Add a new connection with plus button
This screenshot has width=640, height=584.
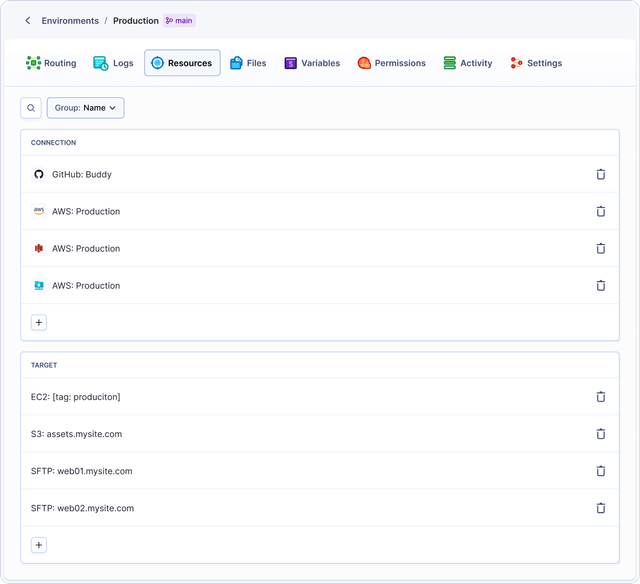click(x=39, y=322)
